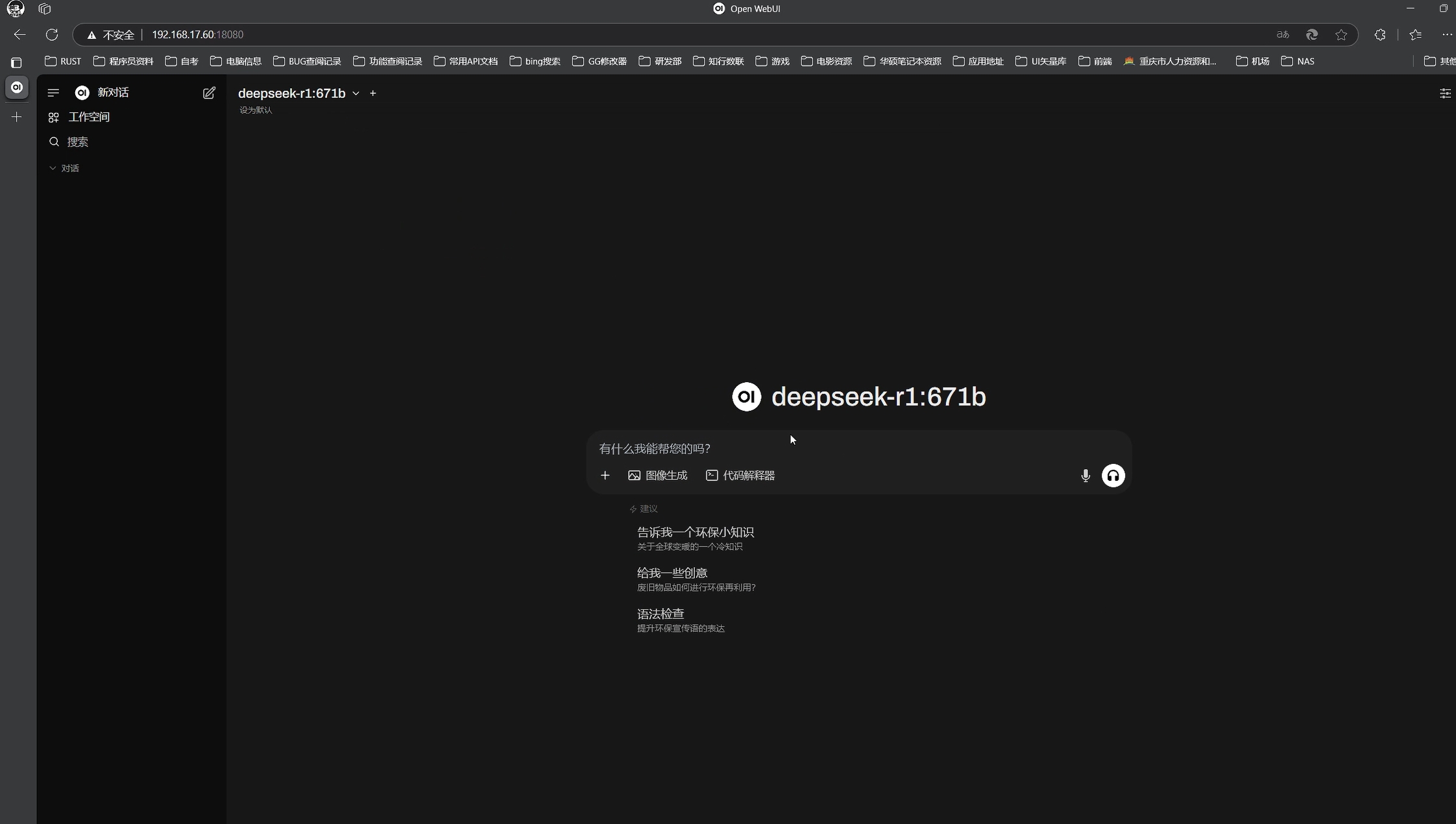Toggle 图像生成 image generation
The image size is (1456, 824).
pos(658,476)
